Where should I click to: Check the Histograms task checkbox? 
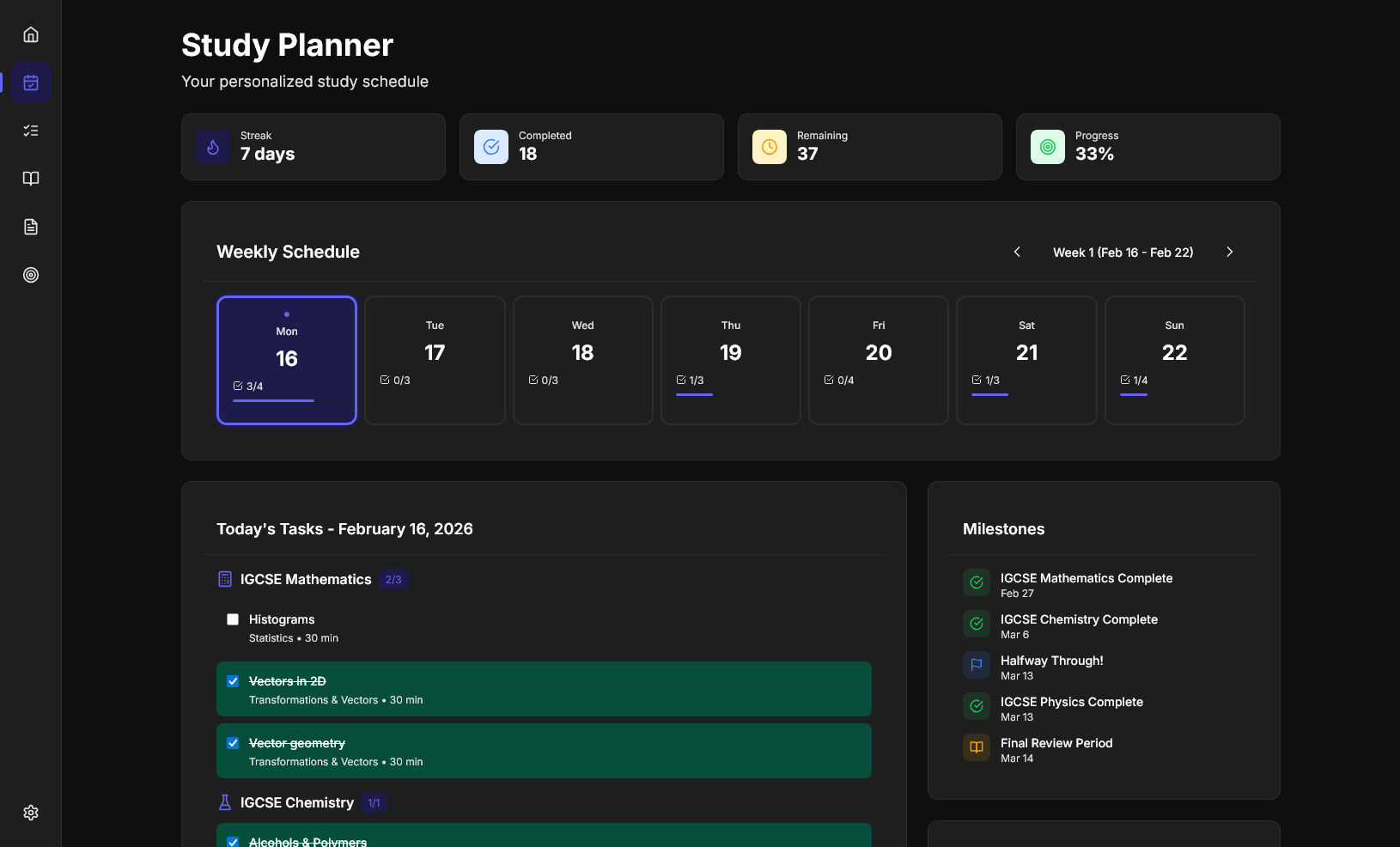[x=232, y=619]
